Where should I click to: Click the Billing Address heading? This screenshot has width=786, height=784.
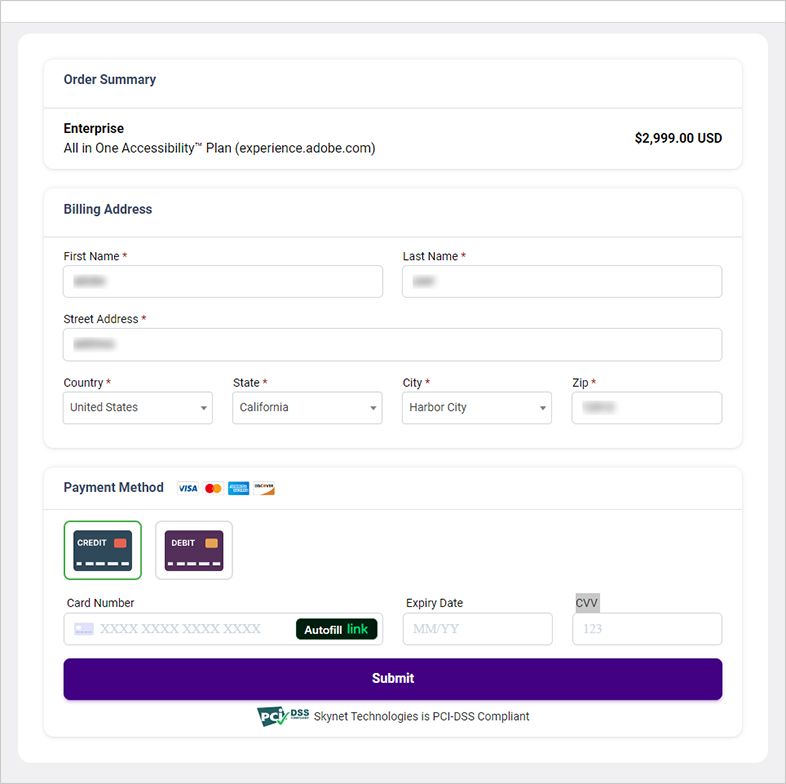108,209
